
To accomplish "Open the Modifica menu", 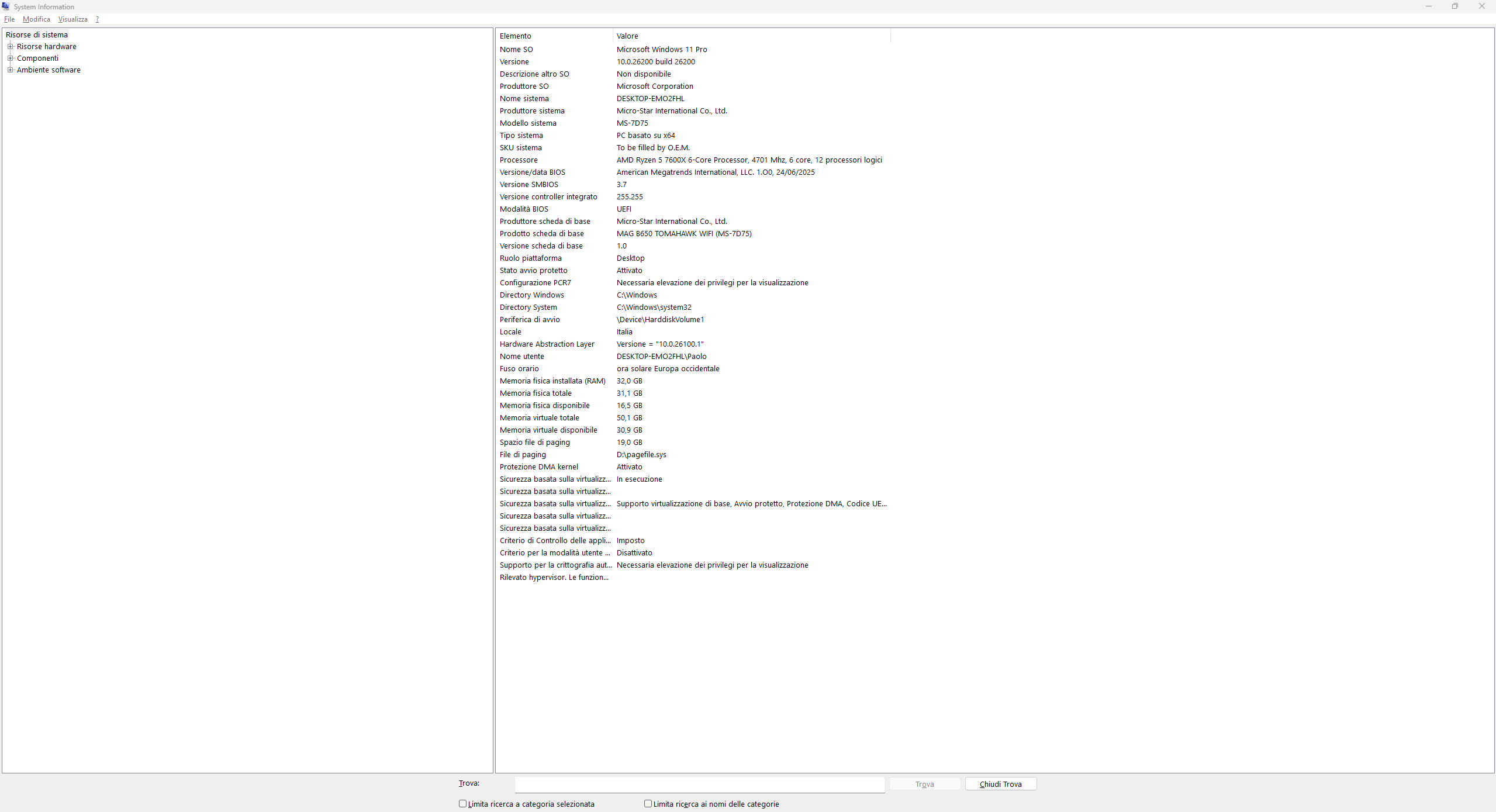I will coord(36,19).
